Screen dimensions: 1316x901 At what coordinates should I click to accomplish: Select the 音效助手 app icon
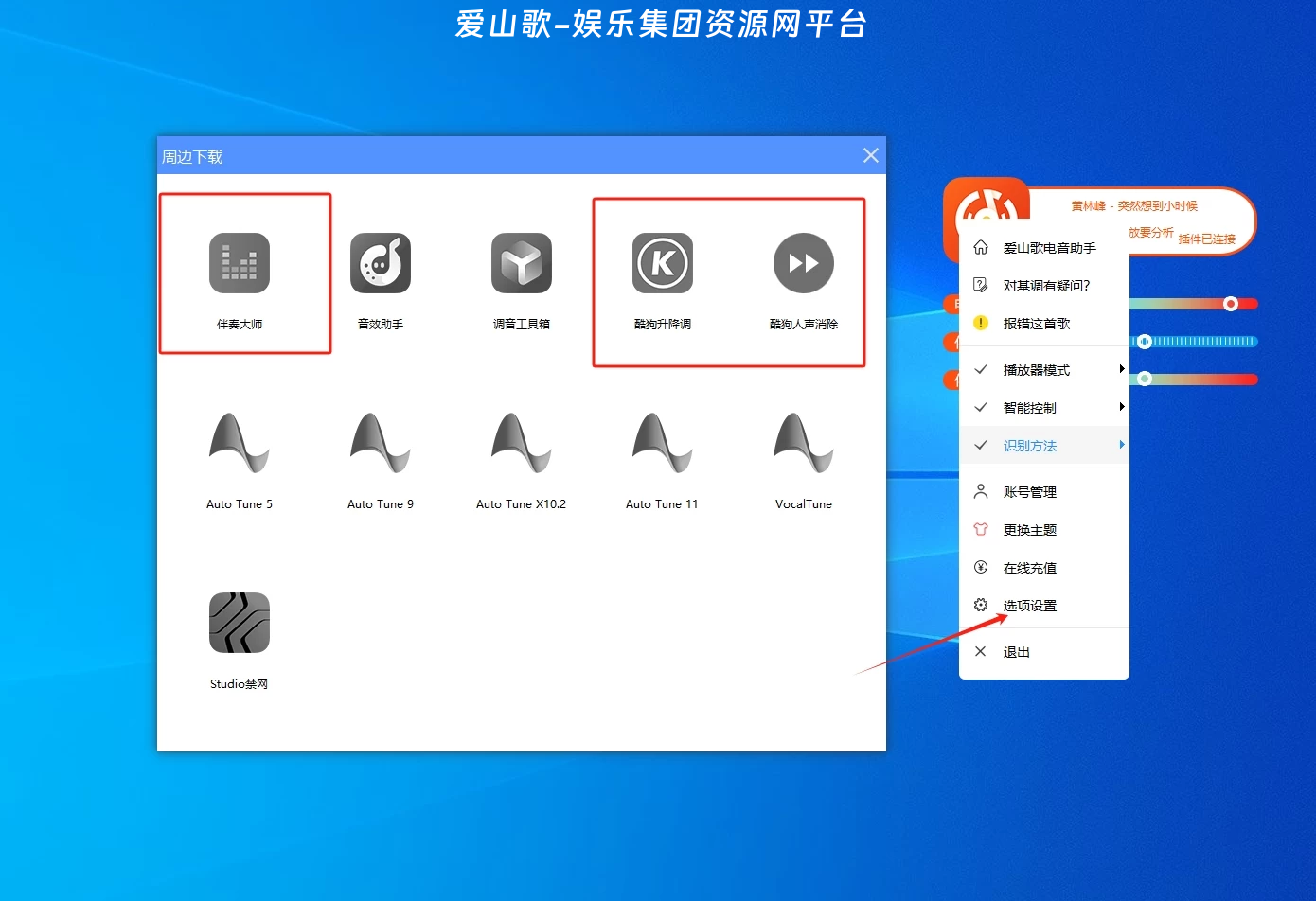[x=380, y=263]
